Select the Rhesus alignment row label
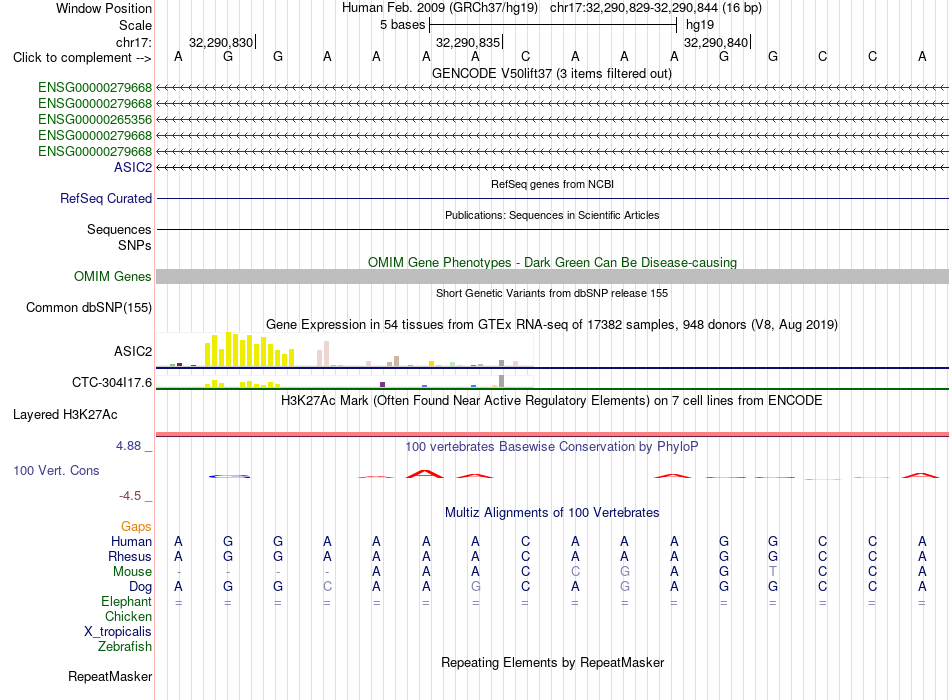Screen dimensions: 950x700 pos(130,556)
